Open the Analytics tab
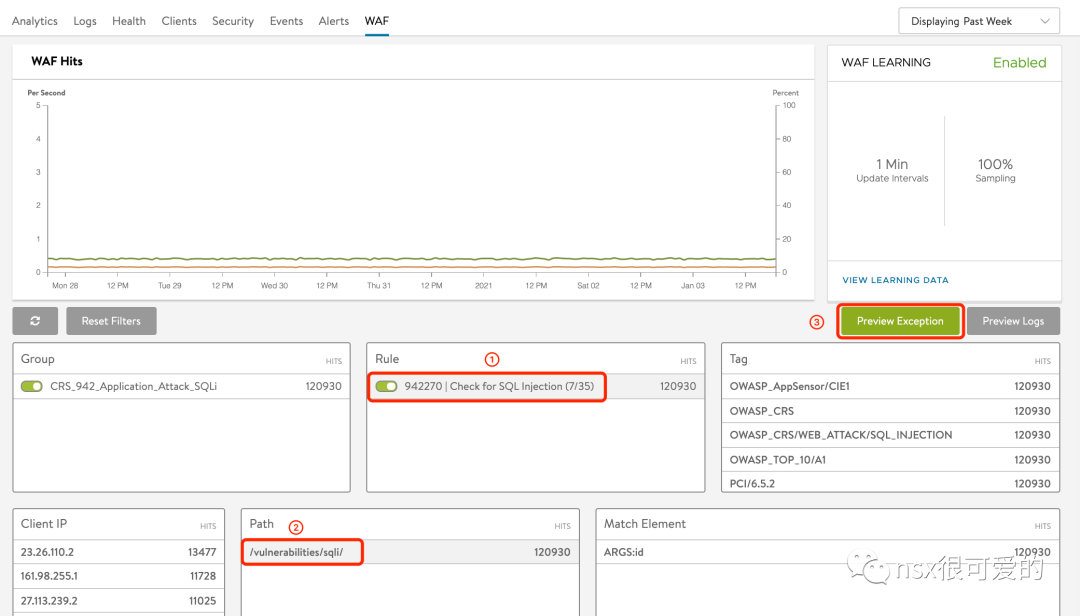 coord(34,21)
